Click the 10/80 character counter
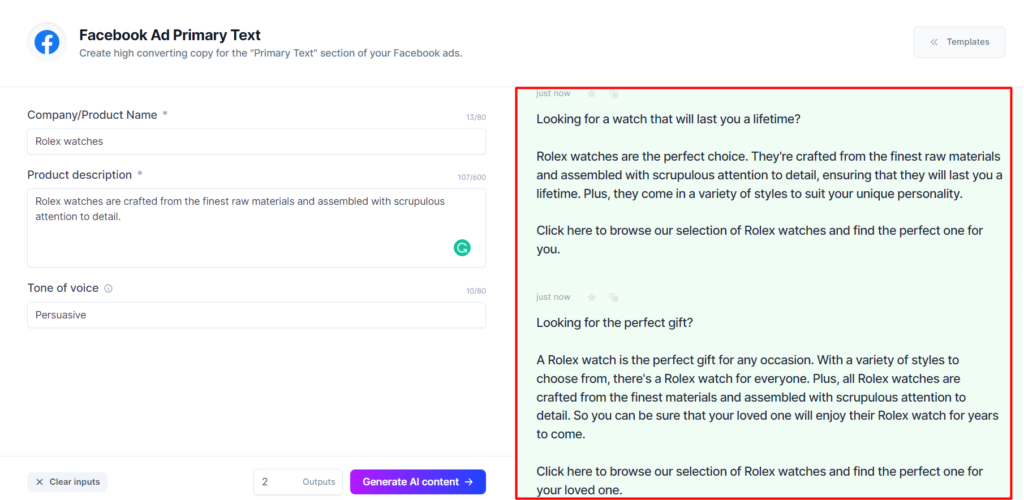Image resolution: width=1024 pixels, height=500 pixels. coord(476,291)
